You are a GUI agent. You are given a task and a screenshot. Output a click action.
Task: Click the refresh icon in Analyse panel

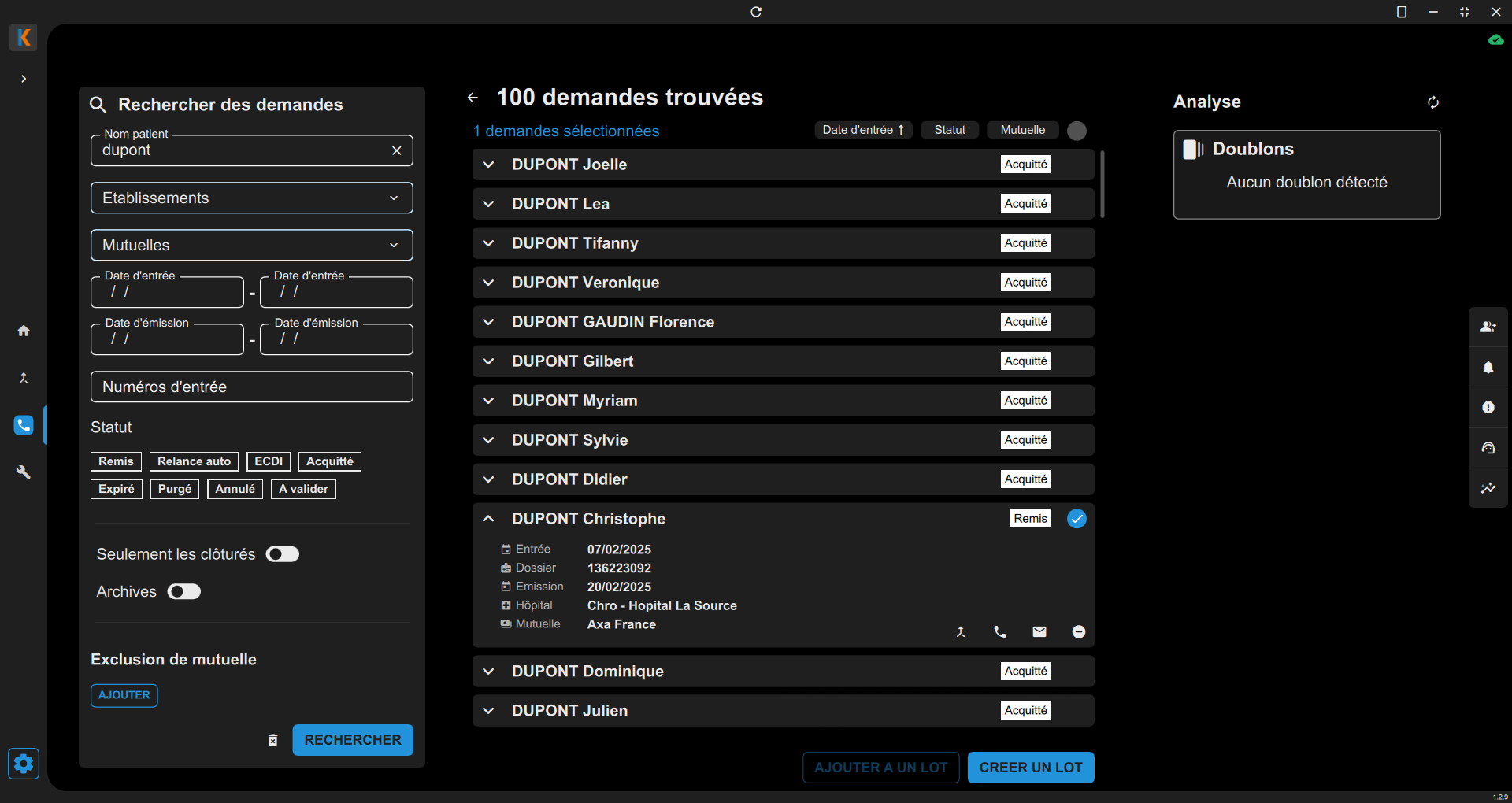coord(1433,102)
